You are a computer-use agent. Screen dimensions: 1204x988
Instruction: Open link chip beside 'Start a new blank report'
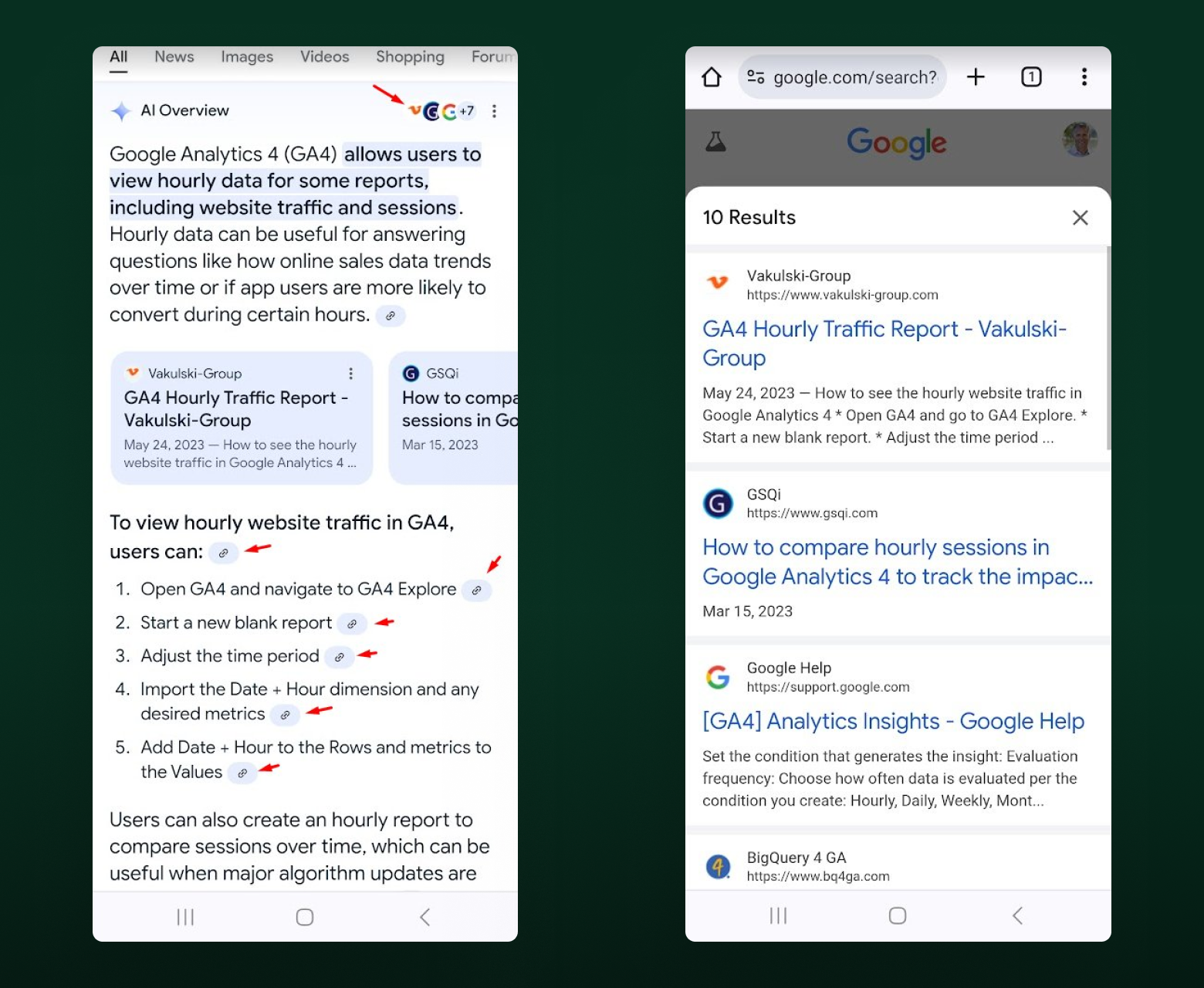pyautogui.click(x=352, y=624)
